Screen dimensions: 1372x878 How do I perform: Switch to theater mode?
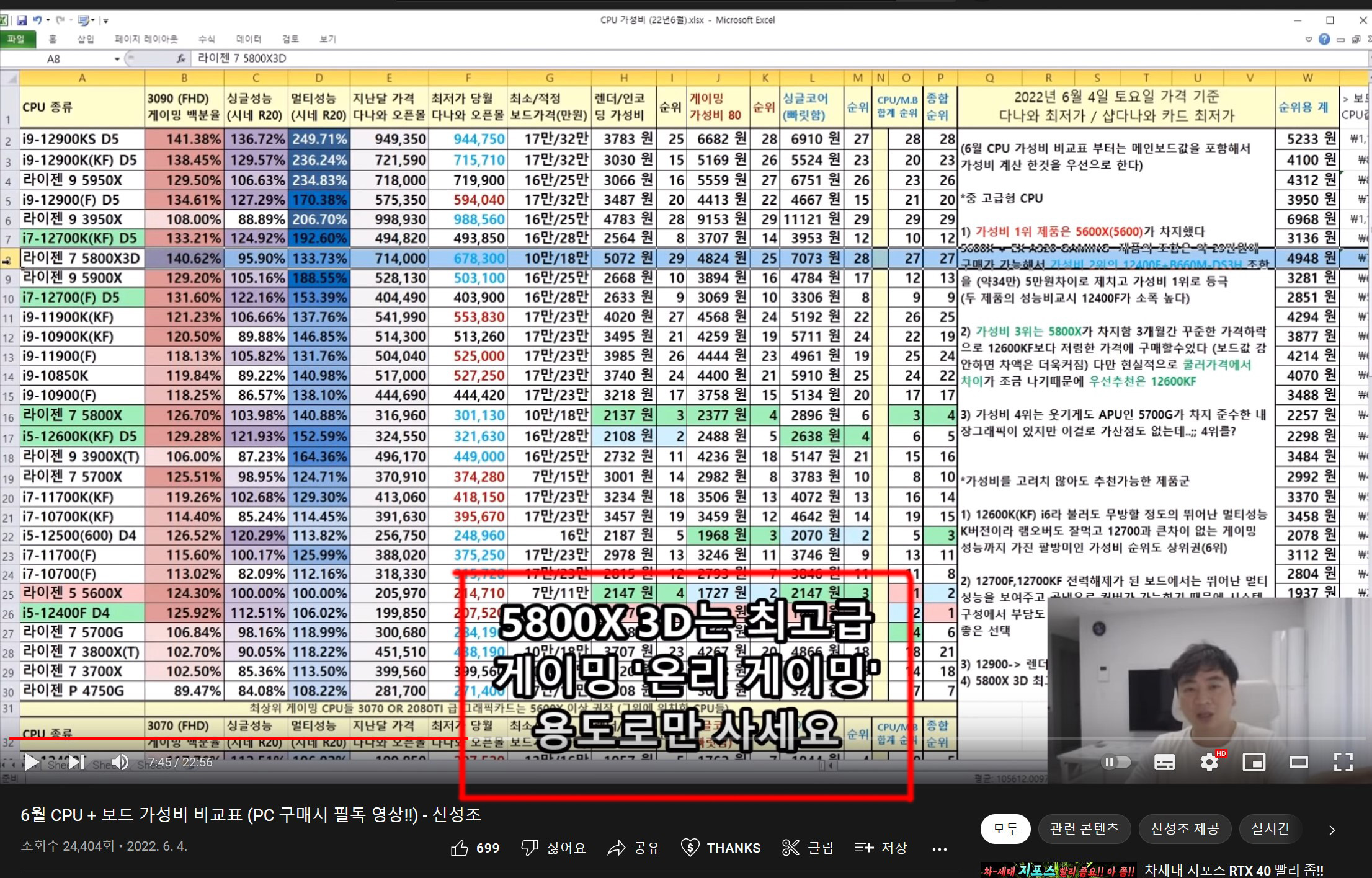(1298, 762)
